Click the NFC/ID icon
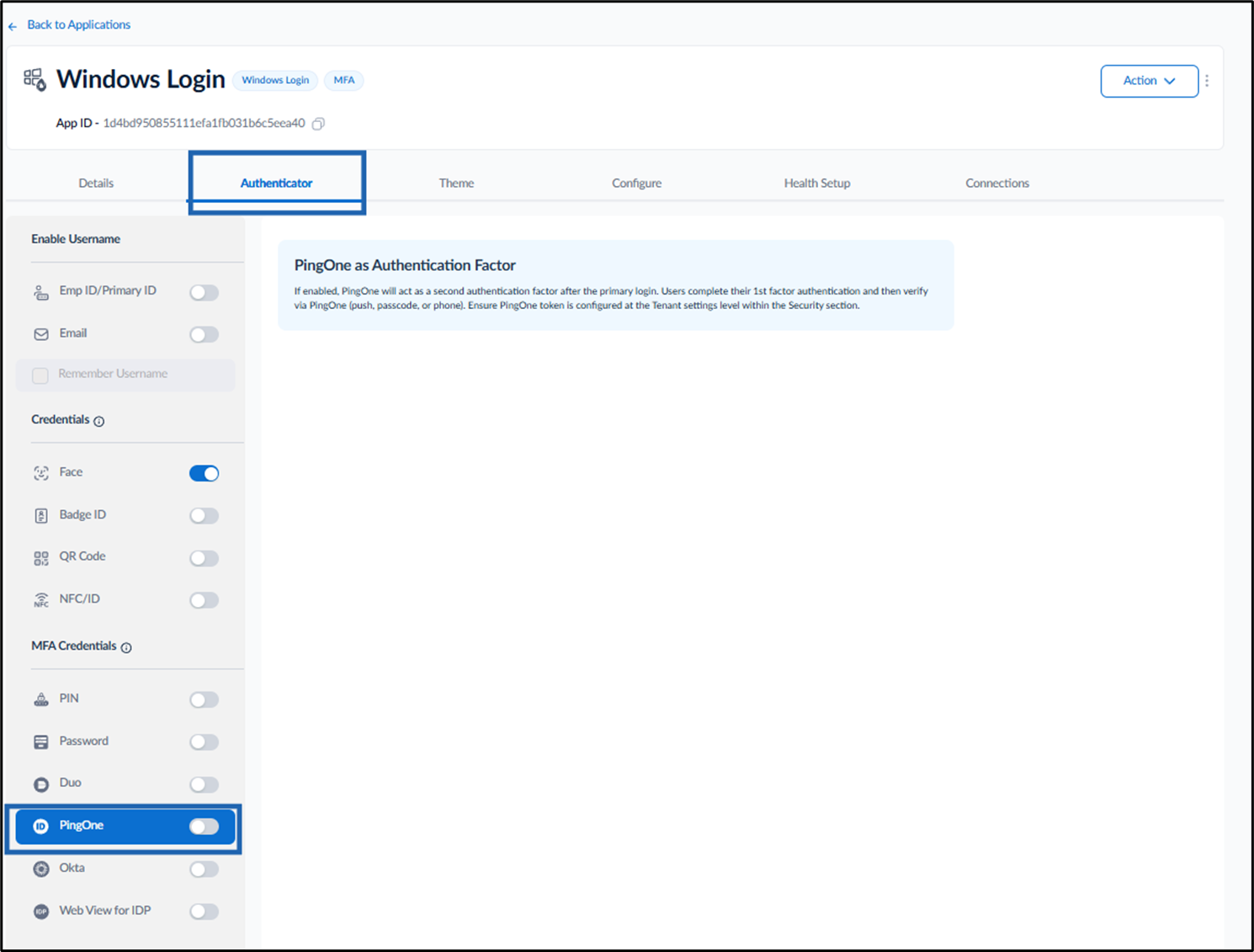This screenshot has height=952, width=1254. [x=41, y=599]
